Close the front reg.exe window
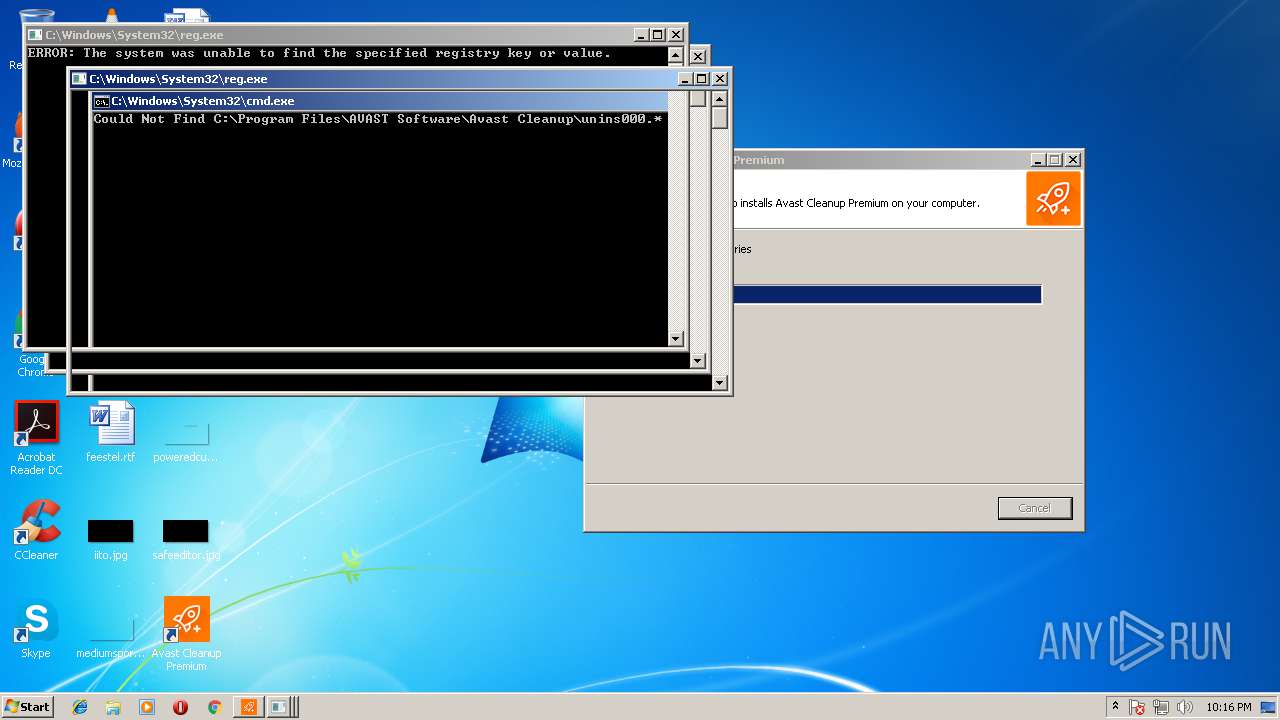 pos(719,79)
